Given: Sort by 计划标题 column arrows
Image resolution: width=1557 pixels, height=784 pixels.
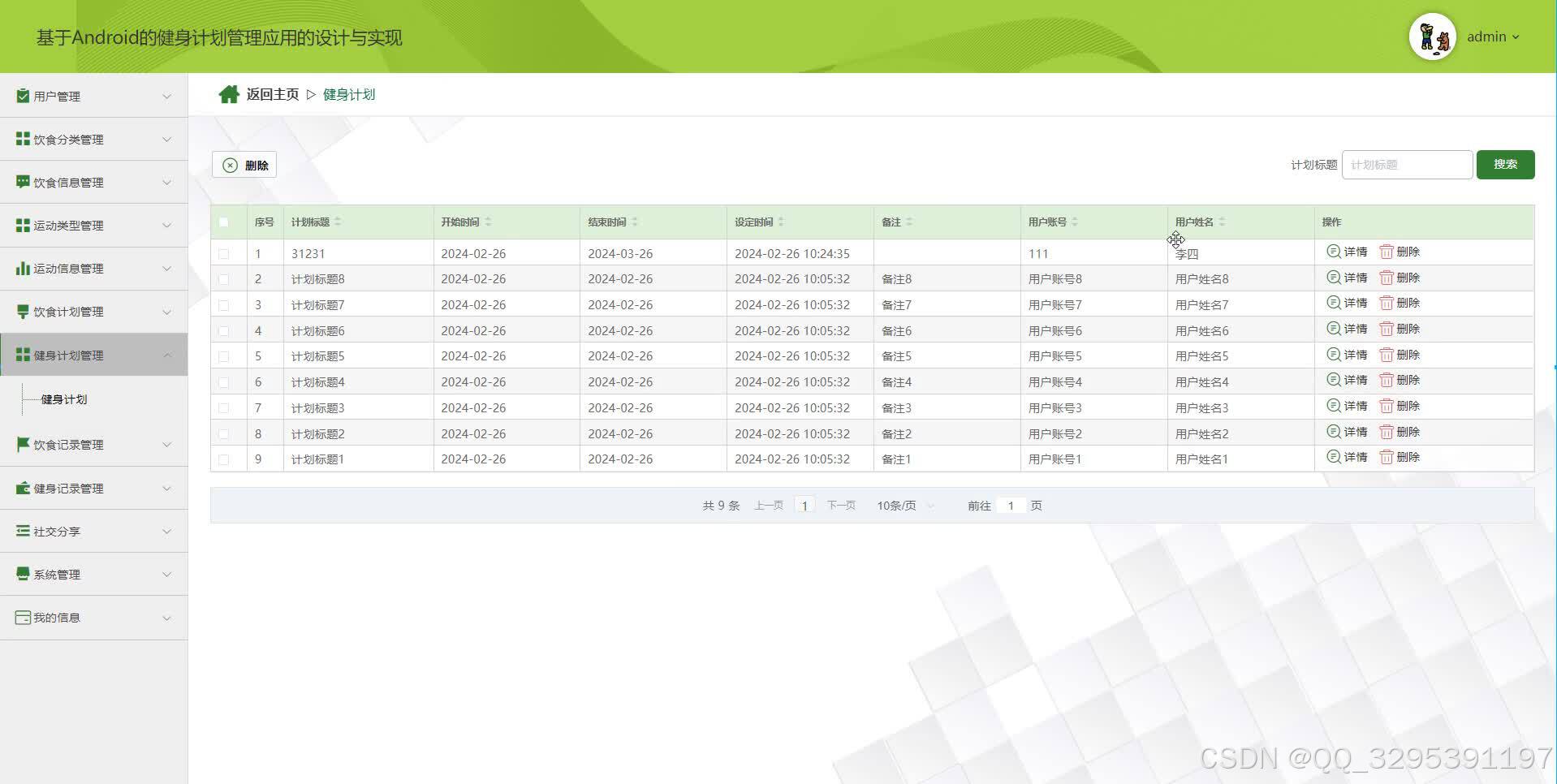Looking at the screenshot, I should click(x=338, y=222).
